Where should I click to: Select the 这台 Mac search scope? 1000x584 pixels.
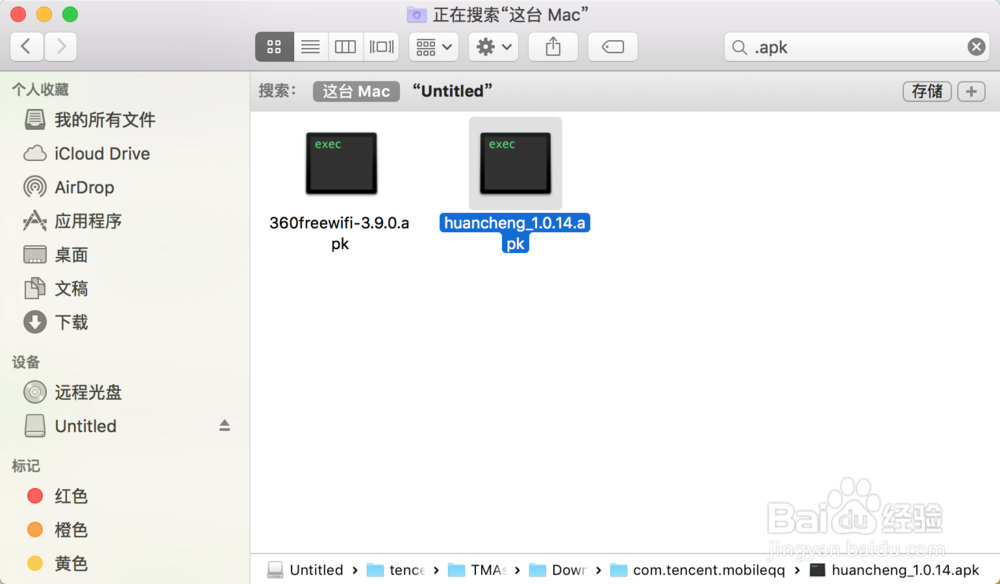tap(356, 91)
